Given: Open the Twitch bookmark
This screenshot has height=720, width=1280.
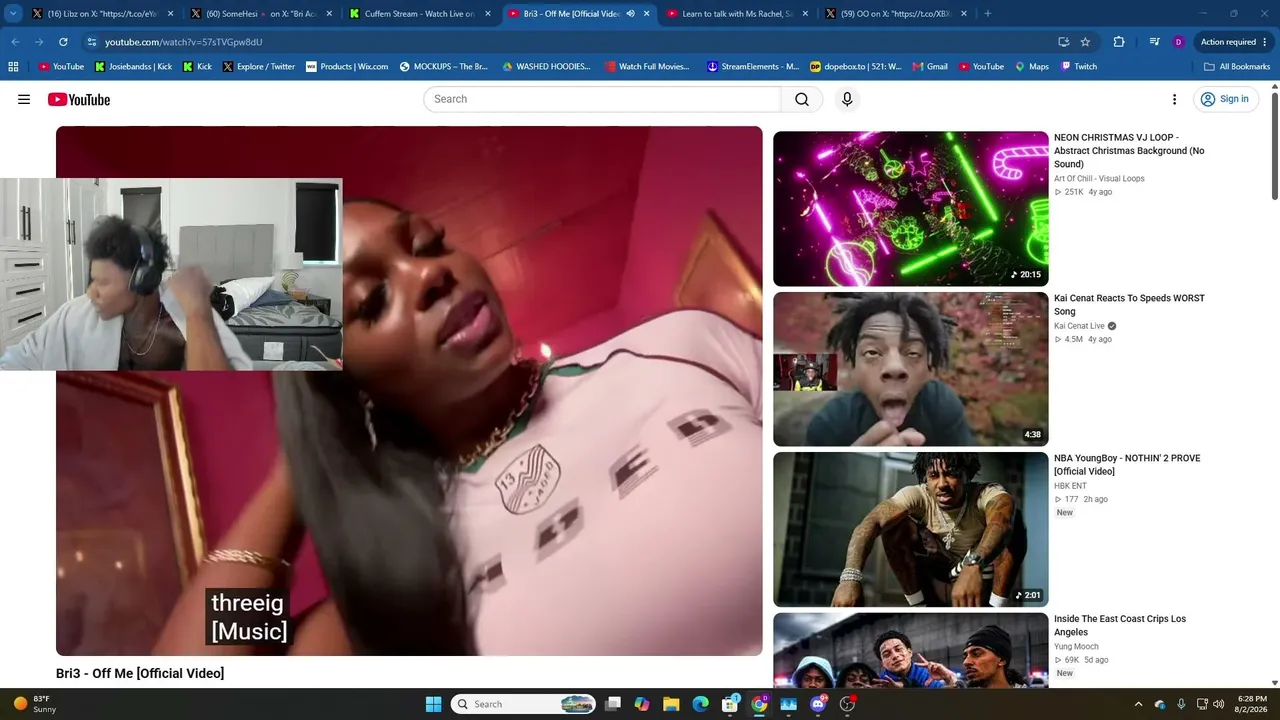Looking at the screenshot, I should point(1079,67).
